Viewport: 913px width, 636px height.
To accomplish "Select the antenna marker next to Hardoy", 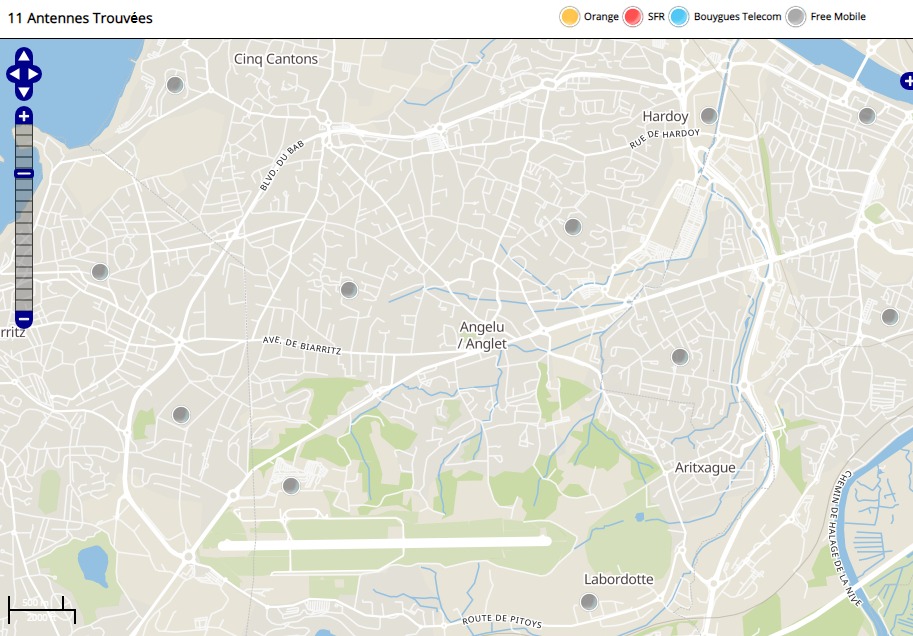I will click(709, 116).
